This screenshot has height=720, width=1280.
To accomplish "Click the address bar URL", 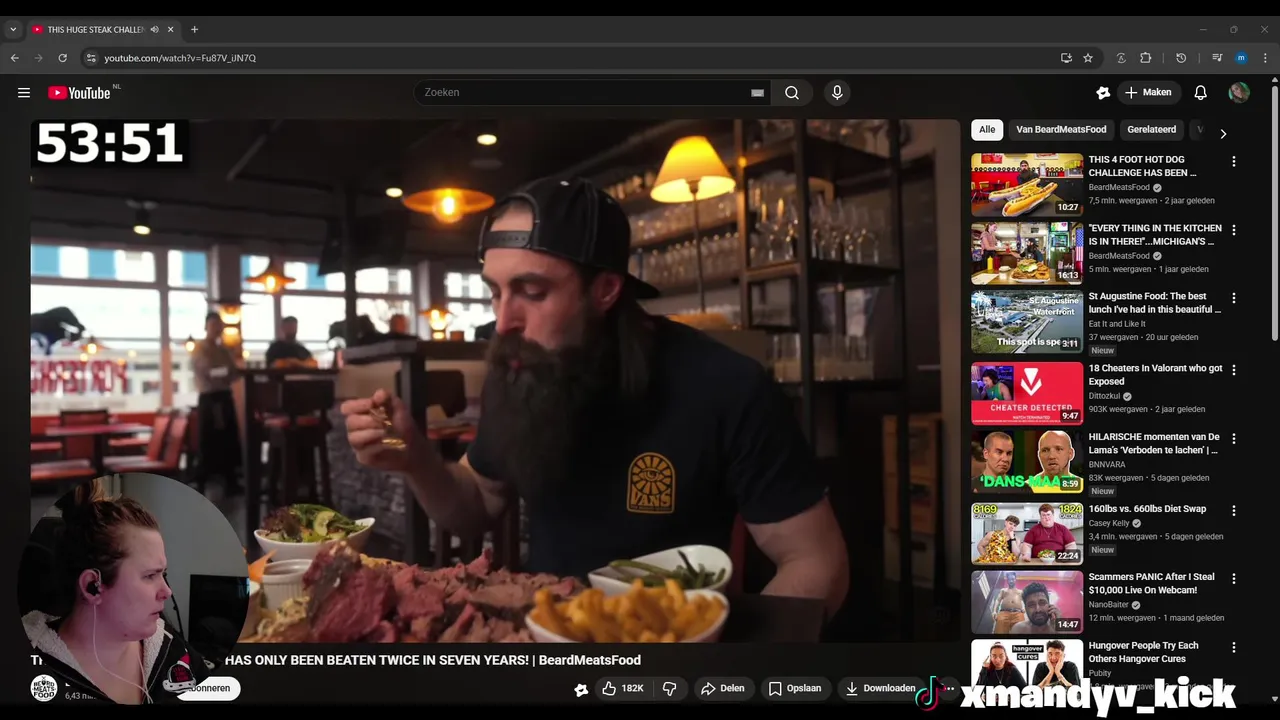I will pyautogui.click(x=180, y=58).
